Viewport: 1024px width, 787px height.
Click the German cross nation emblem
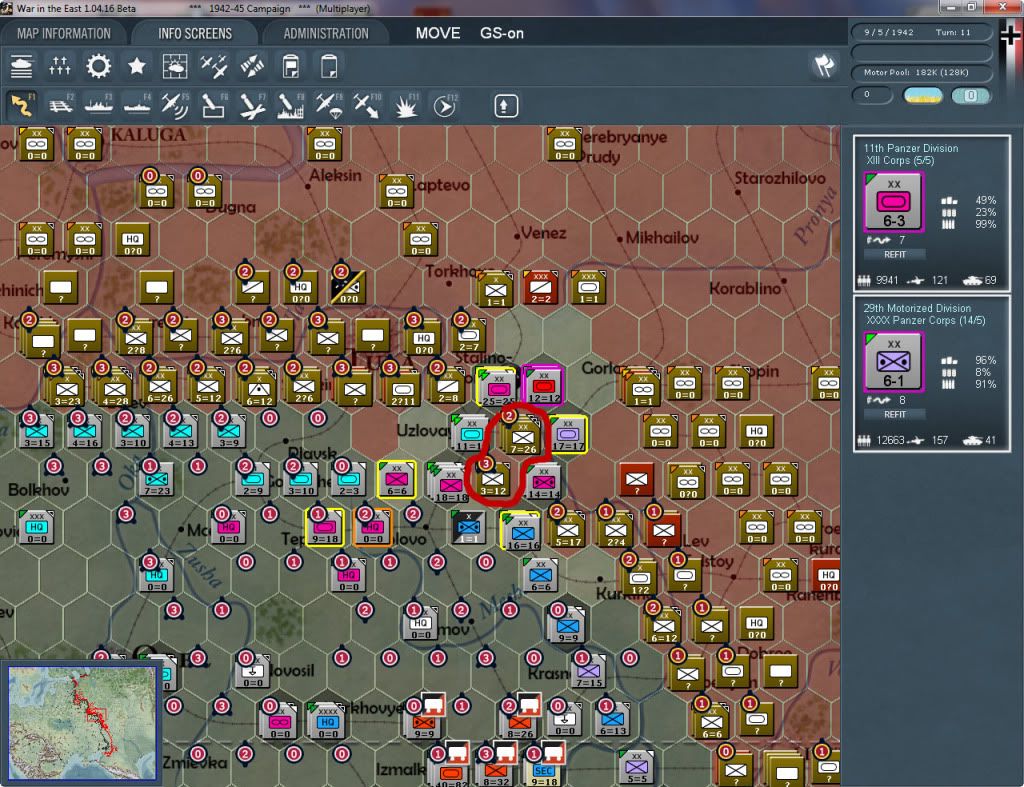point(1010,36)
